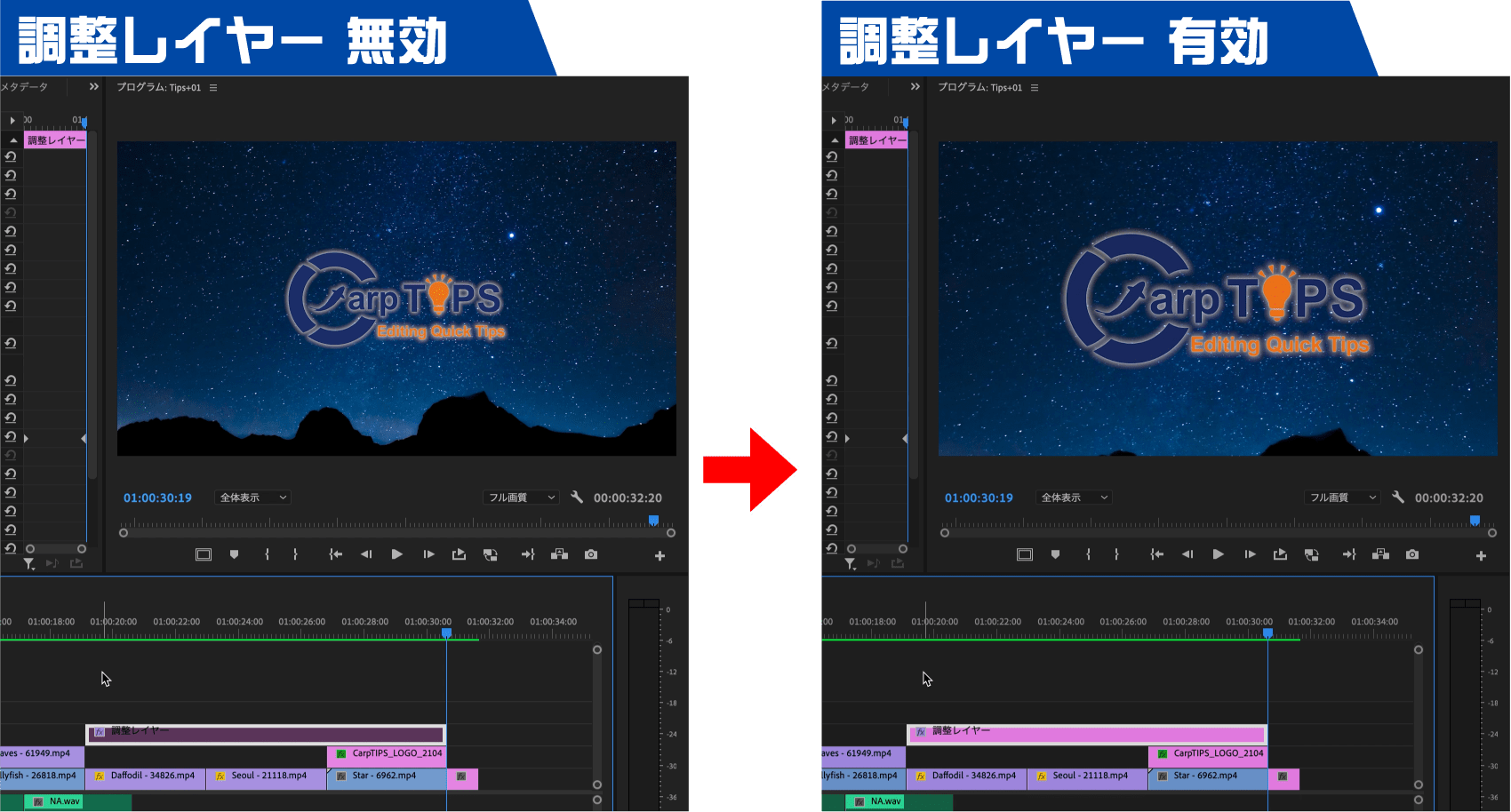Toggle safe margins in left 無効 monitor
Image resolution: width=1511 pixels, height=812 pixels.
(204, 554)
